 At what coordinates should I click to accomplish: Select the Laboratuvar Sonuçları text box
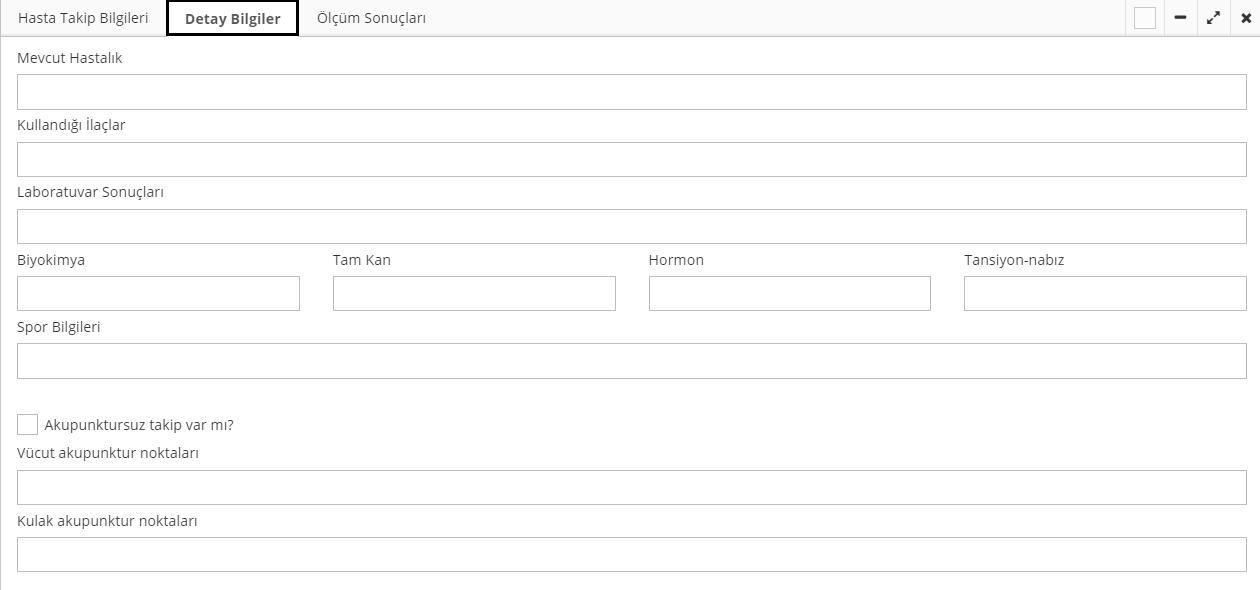pyautogui.click(x=631, y=226)
